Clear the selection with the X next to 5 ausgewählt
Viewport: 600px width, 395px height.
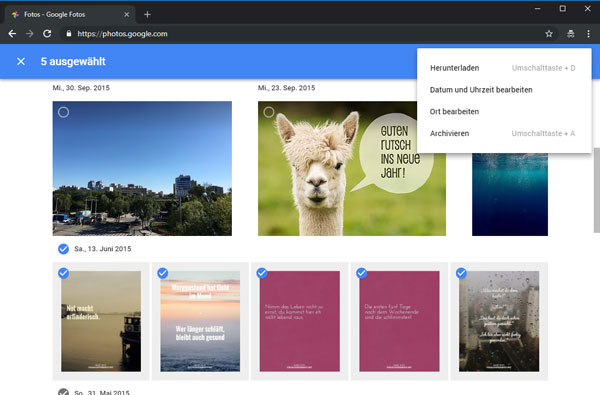[x=21, y=61]
